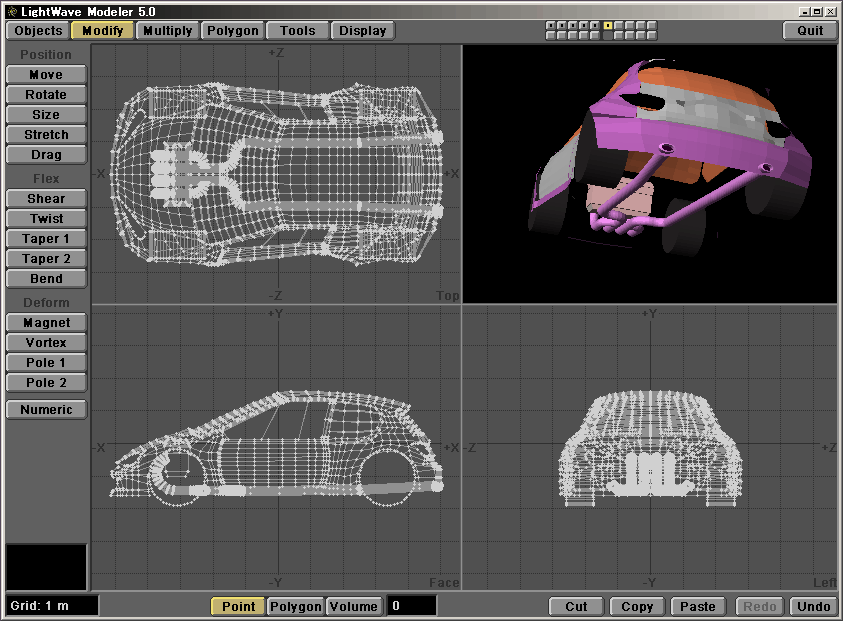Select the Rotate tool

(x=46, y=95)
